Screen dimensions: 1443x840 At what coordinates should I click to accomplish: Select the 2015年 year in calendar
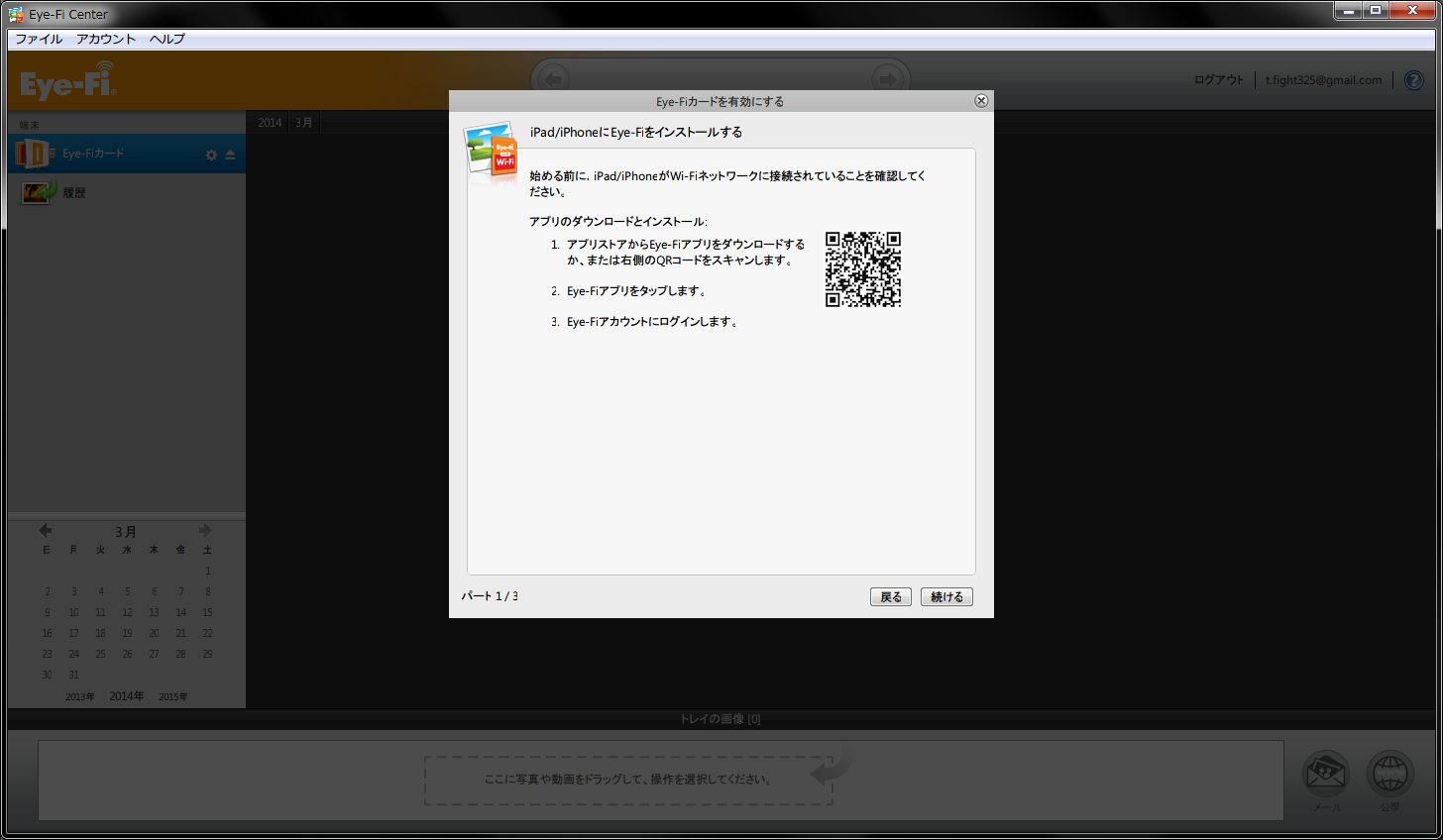tap(172, 696)
